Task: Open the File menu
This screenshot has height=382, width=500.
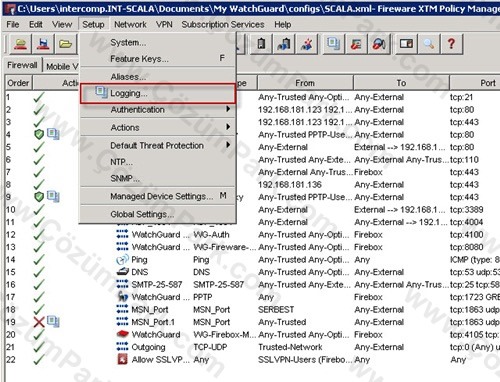Action: pyautogui.click(x=13, y=25)
